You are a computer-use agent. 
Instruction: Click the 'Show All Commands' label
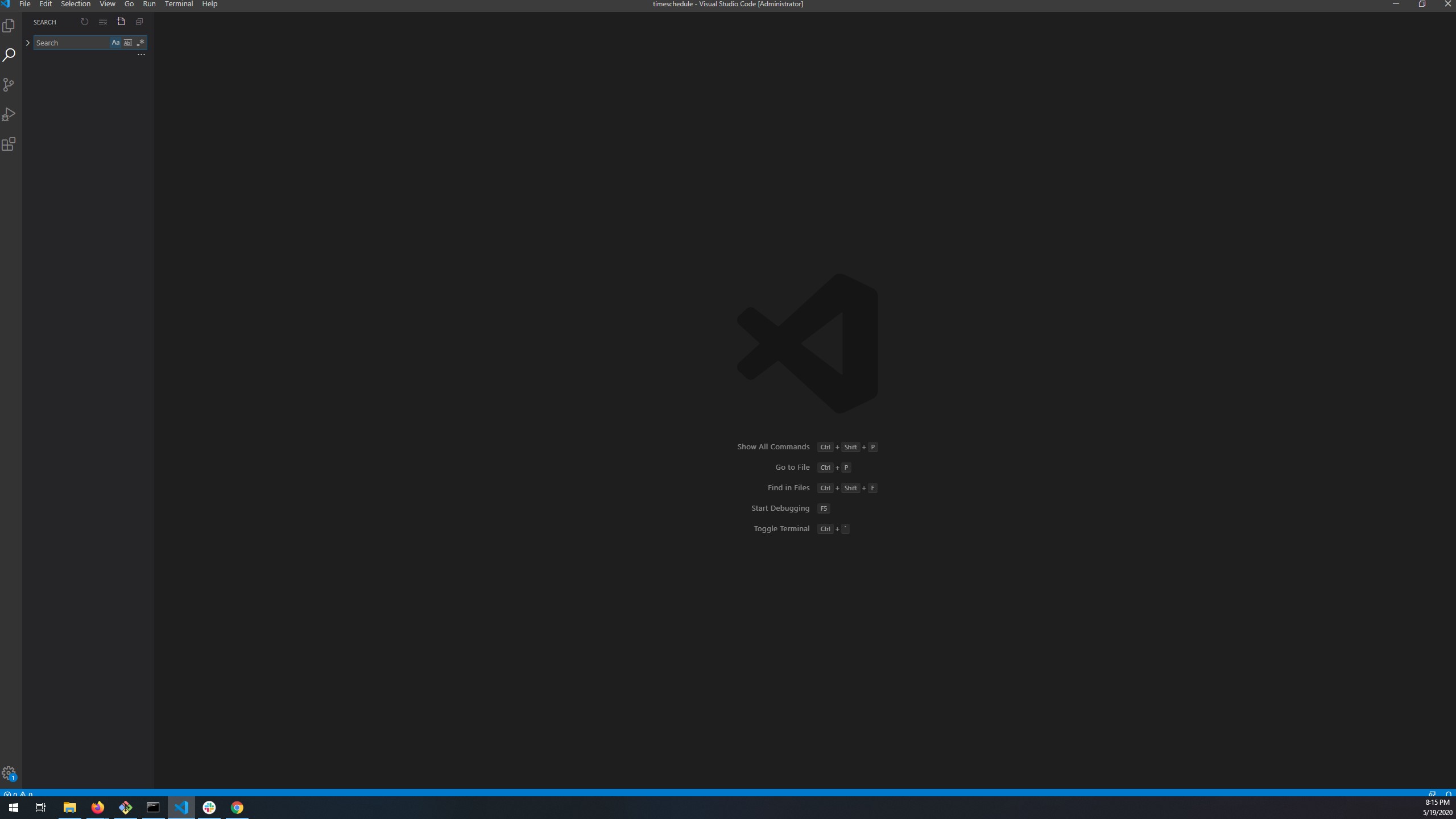click(x=773, y=447)
